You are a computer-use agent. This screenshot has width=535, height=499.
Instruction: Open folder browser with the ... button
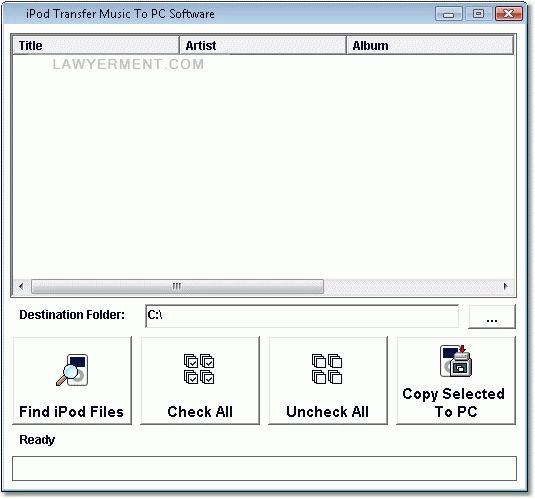(x=492, y=316)
